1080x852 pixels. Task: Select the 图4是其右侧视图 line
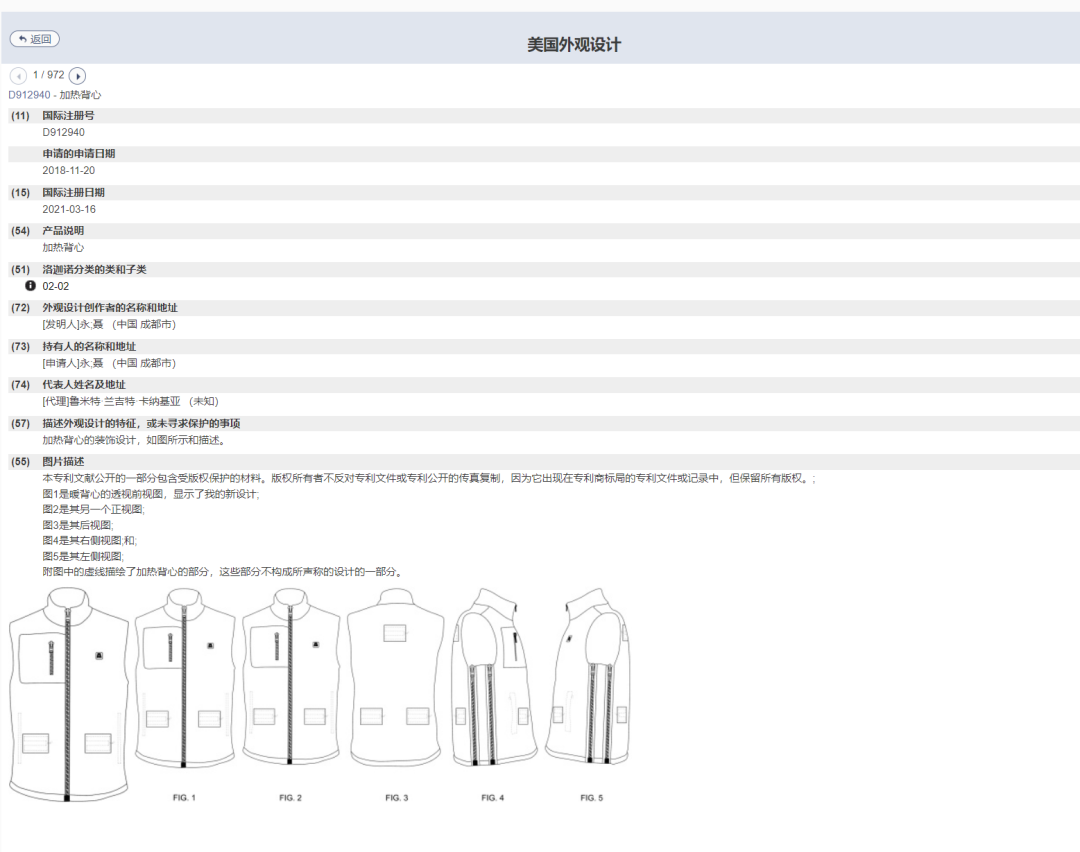coord(90,541)
